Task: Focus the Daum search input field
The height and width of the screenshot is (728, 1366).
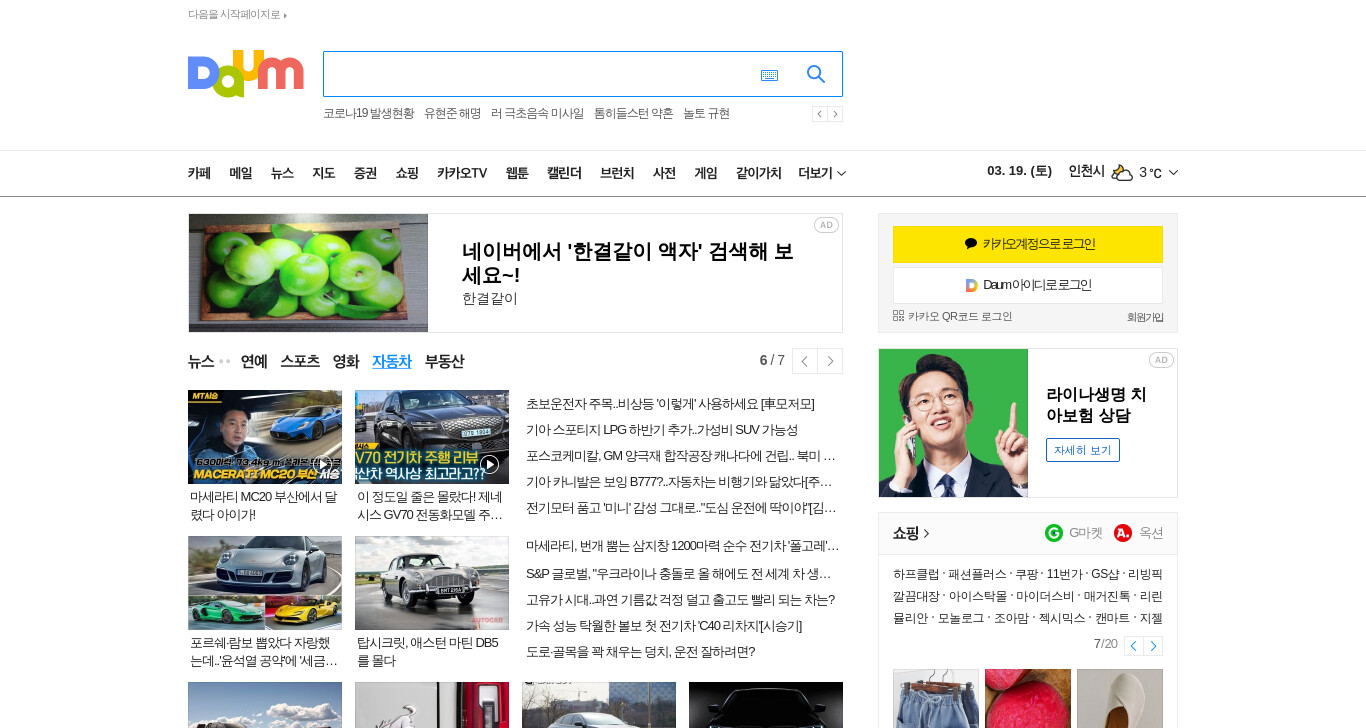Action: tap(538, 74)
